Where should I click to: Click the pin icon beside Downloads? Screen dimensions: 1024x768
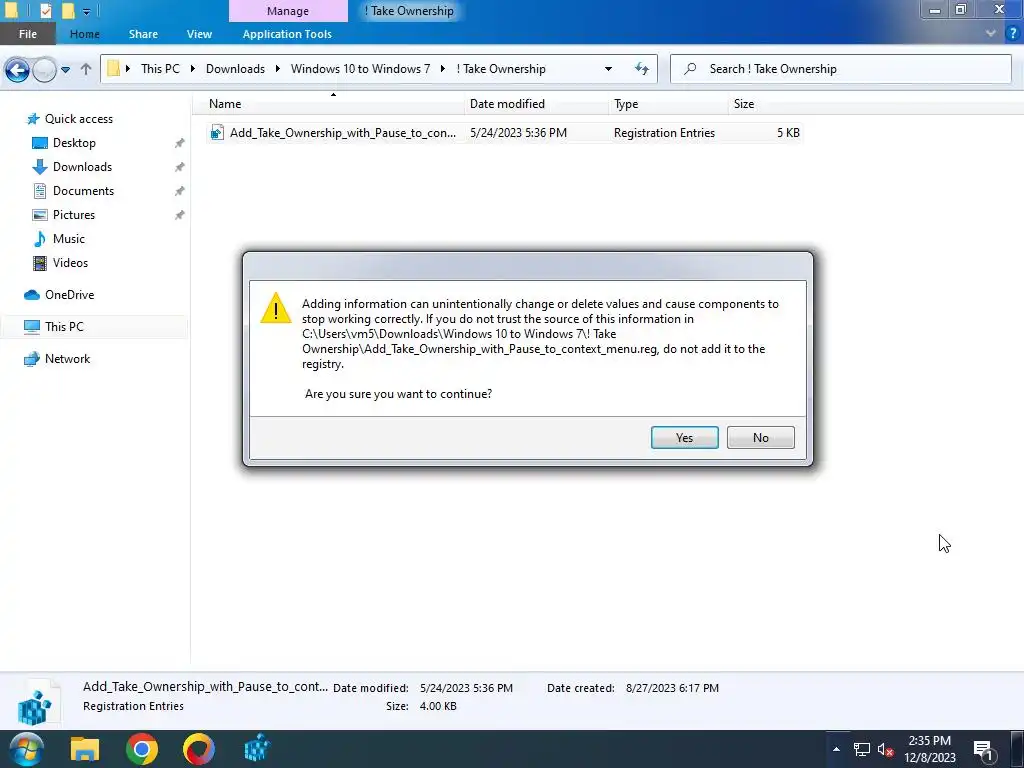click(179, 167)
